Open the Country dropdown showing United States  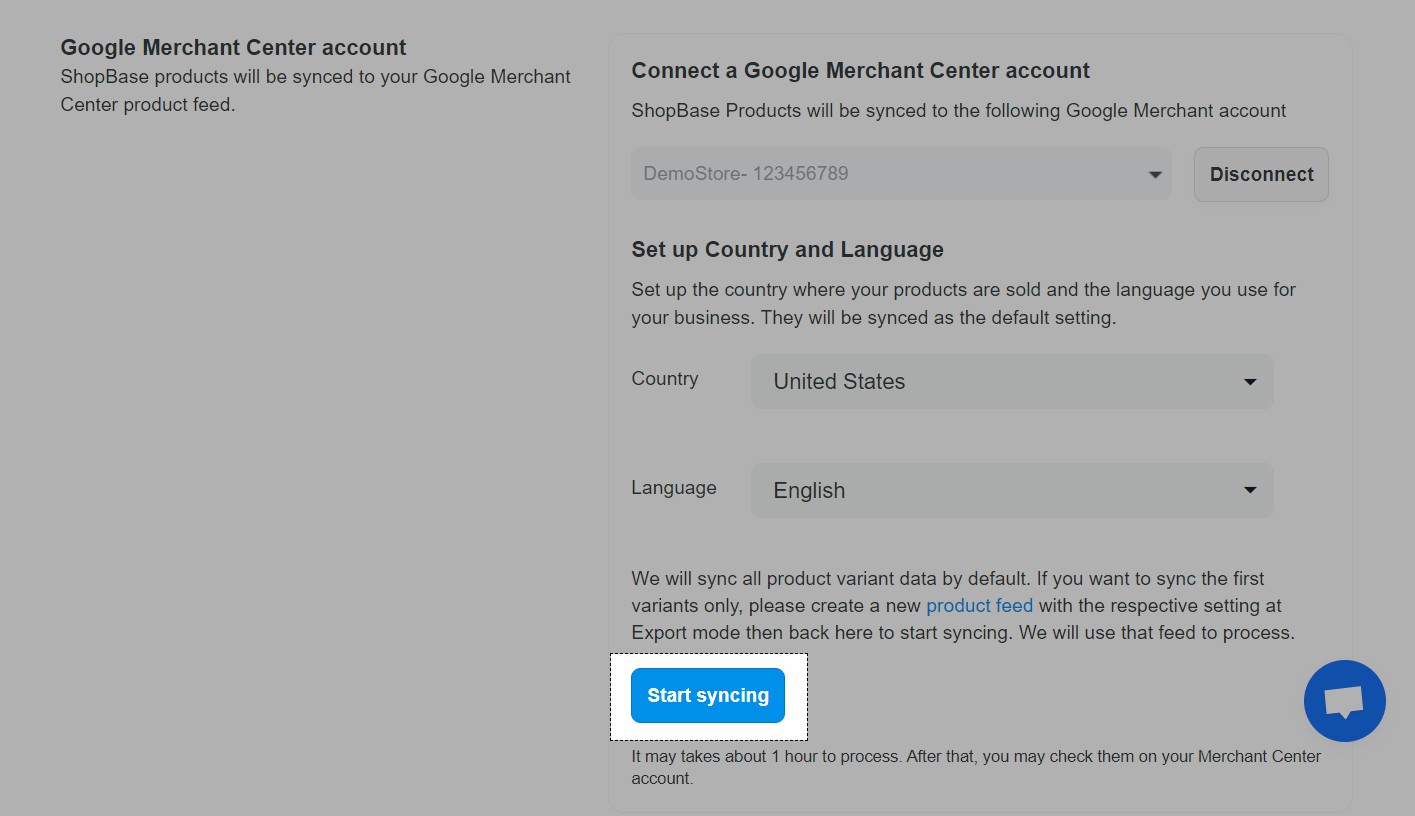tap(1011, 381)
